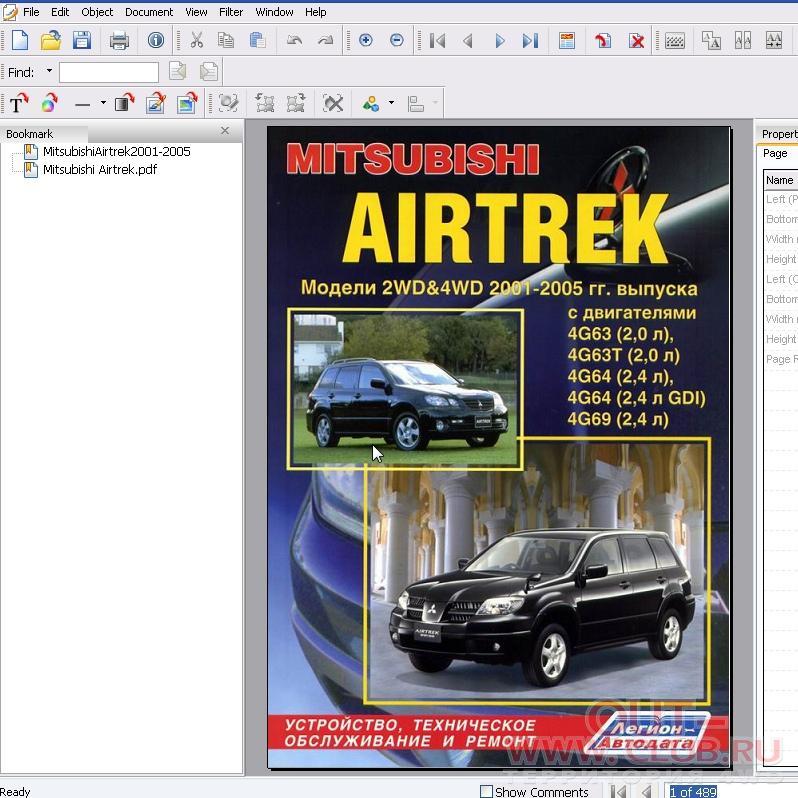Create a new document icon
The width and height of the screenshot is (798, 798).
click(19, 40)
